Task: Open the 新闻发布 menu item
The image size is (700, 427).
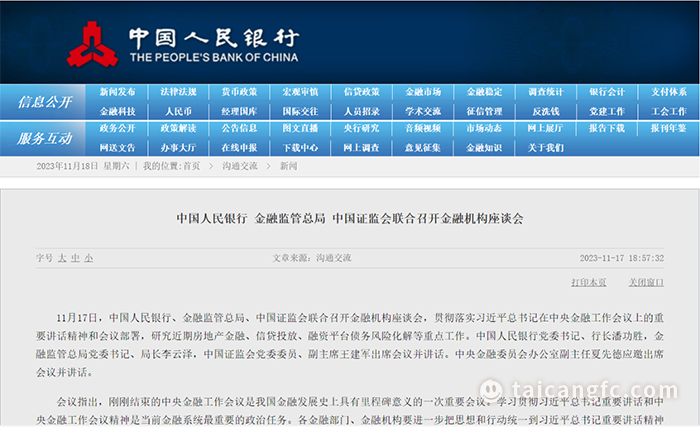Action: point(117,92)
